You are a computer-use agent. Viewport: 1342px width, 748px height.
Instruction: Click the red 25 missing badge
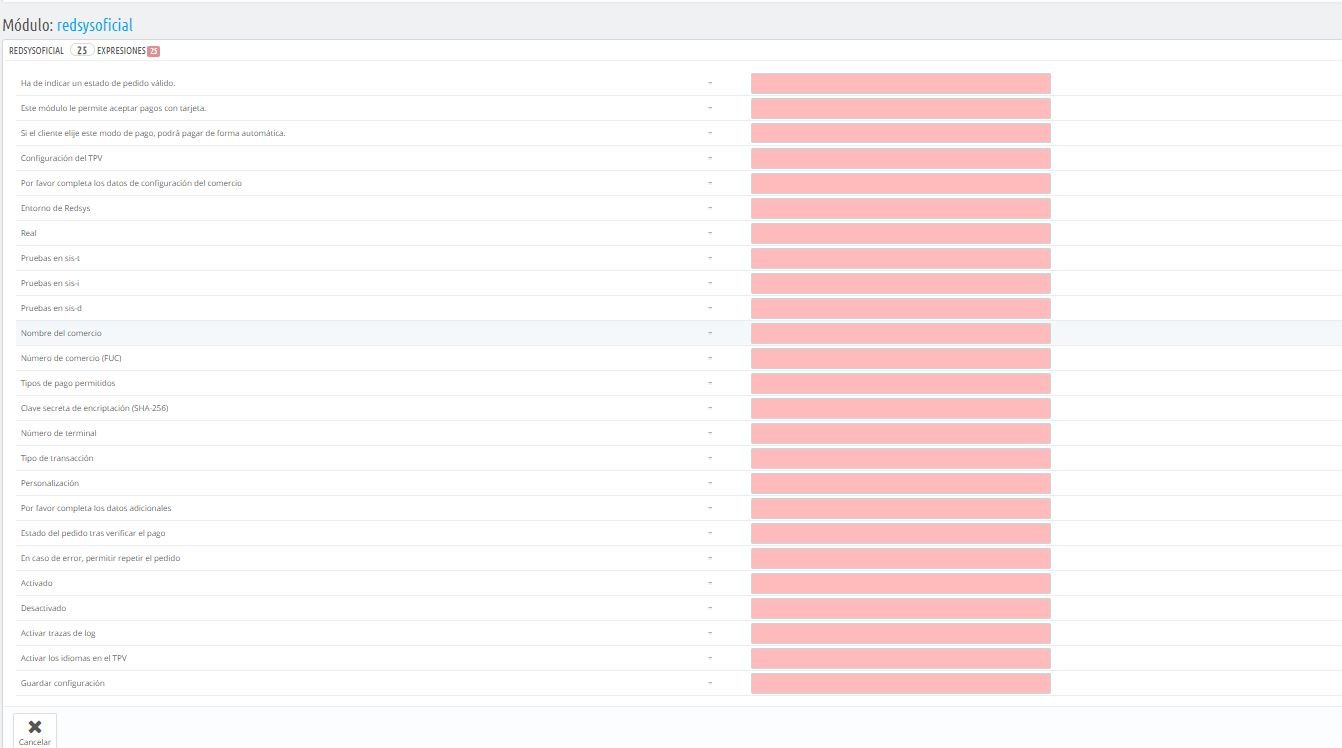pos(153,51)
